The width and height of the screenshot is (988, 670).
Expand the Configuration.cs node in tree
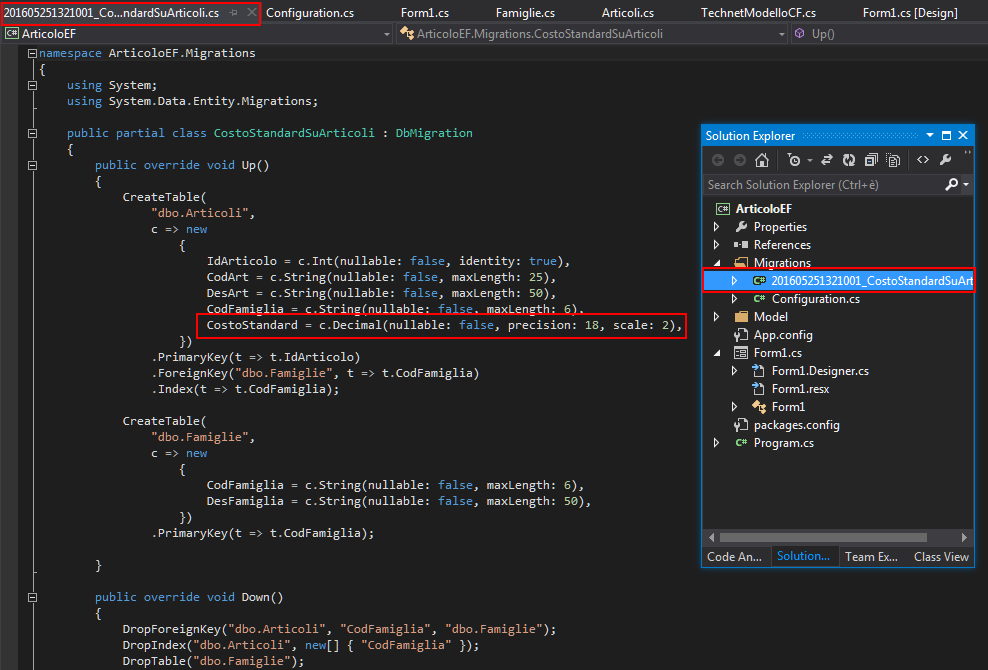(735, 299)
